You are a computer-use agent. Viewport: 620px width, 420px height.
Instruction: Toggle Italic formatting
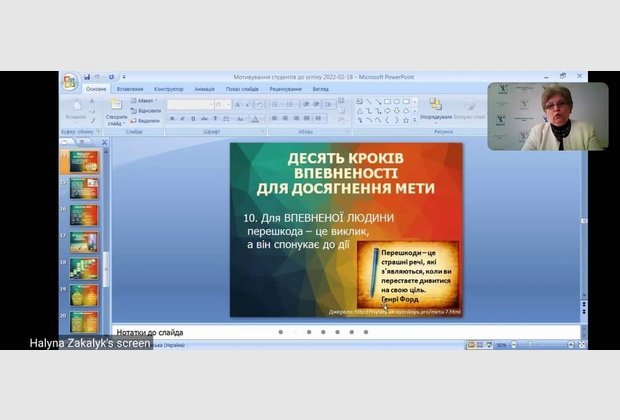tap(182, 119)
